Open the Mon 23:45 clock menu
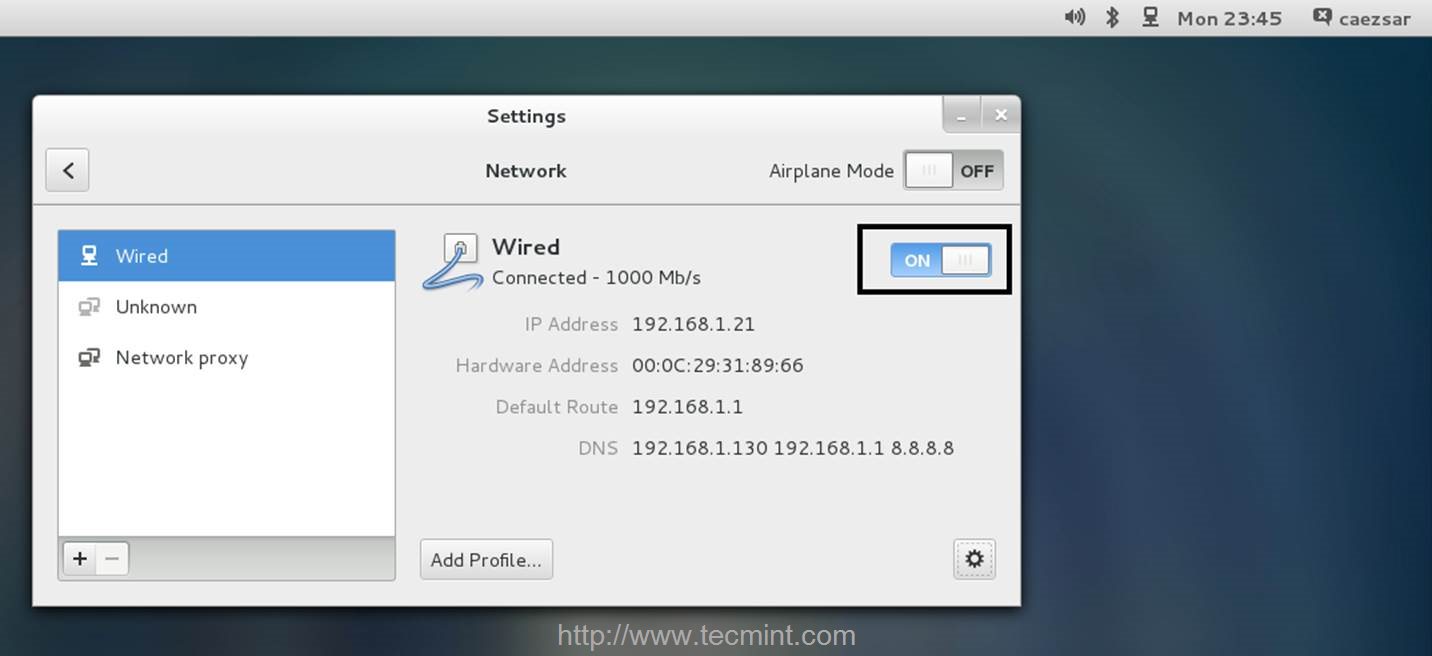Screen dimensions: 1432x656 click(x=1229, y=18)
